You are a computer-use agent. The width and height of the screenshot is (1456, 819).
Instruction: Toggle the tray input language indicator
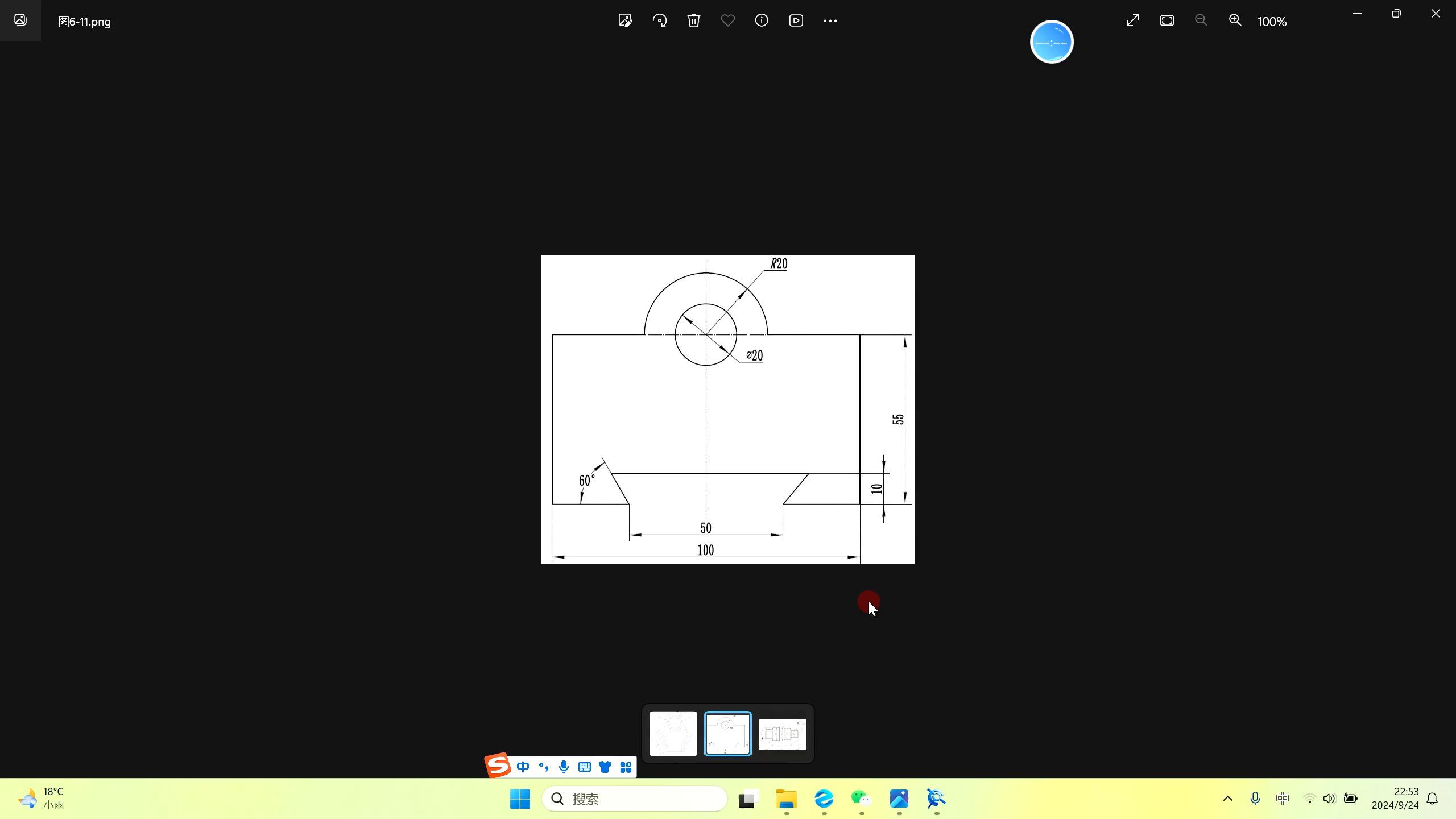coord(1283,799)
